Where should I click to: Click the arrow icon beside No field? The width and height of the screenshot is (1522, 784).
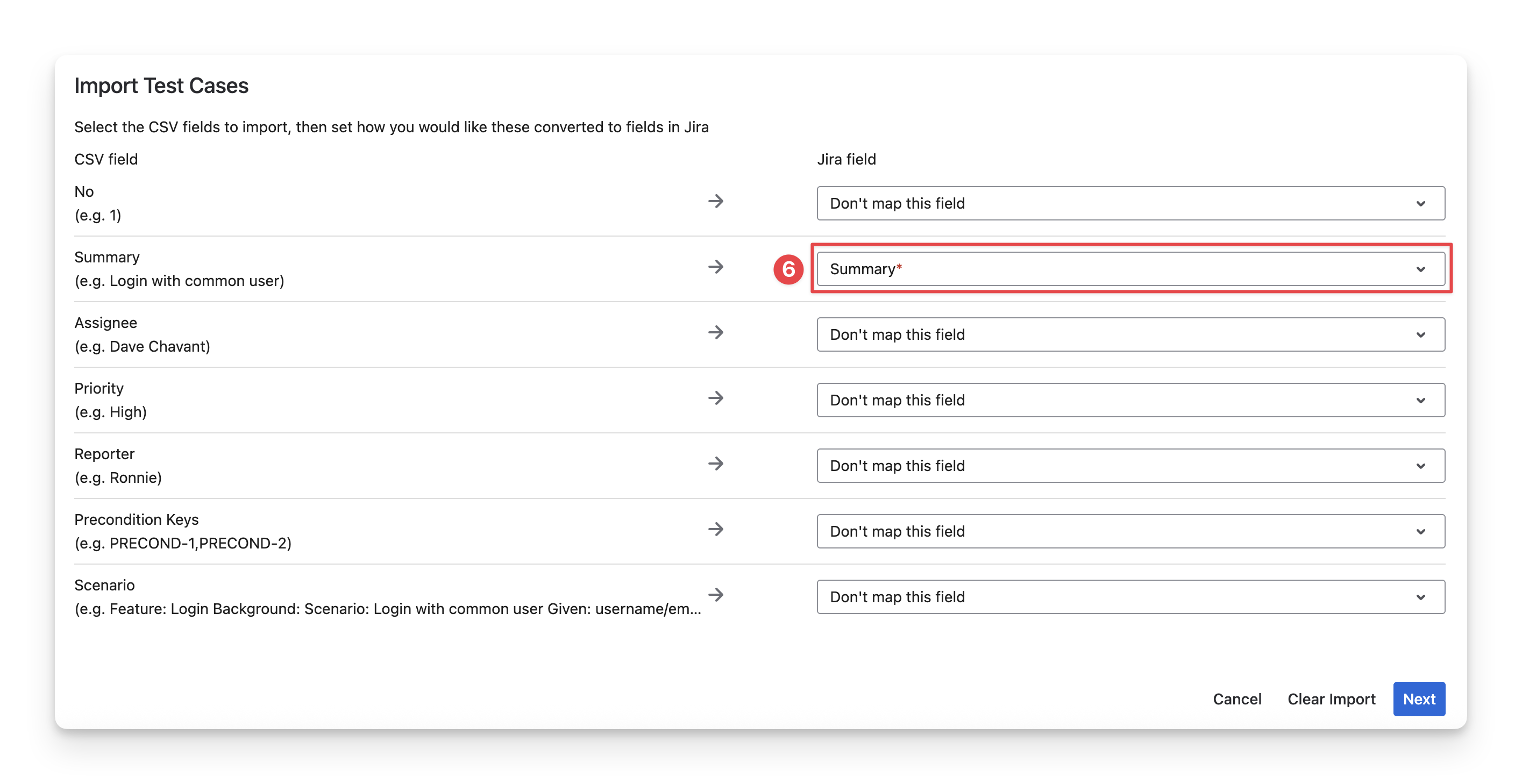click(715, 202)
